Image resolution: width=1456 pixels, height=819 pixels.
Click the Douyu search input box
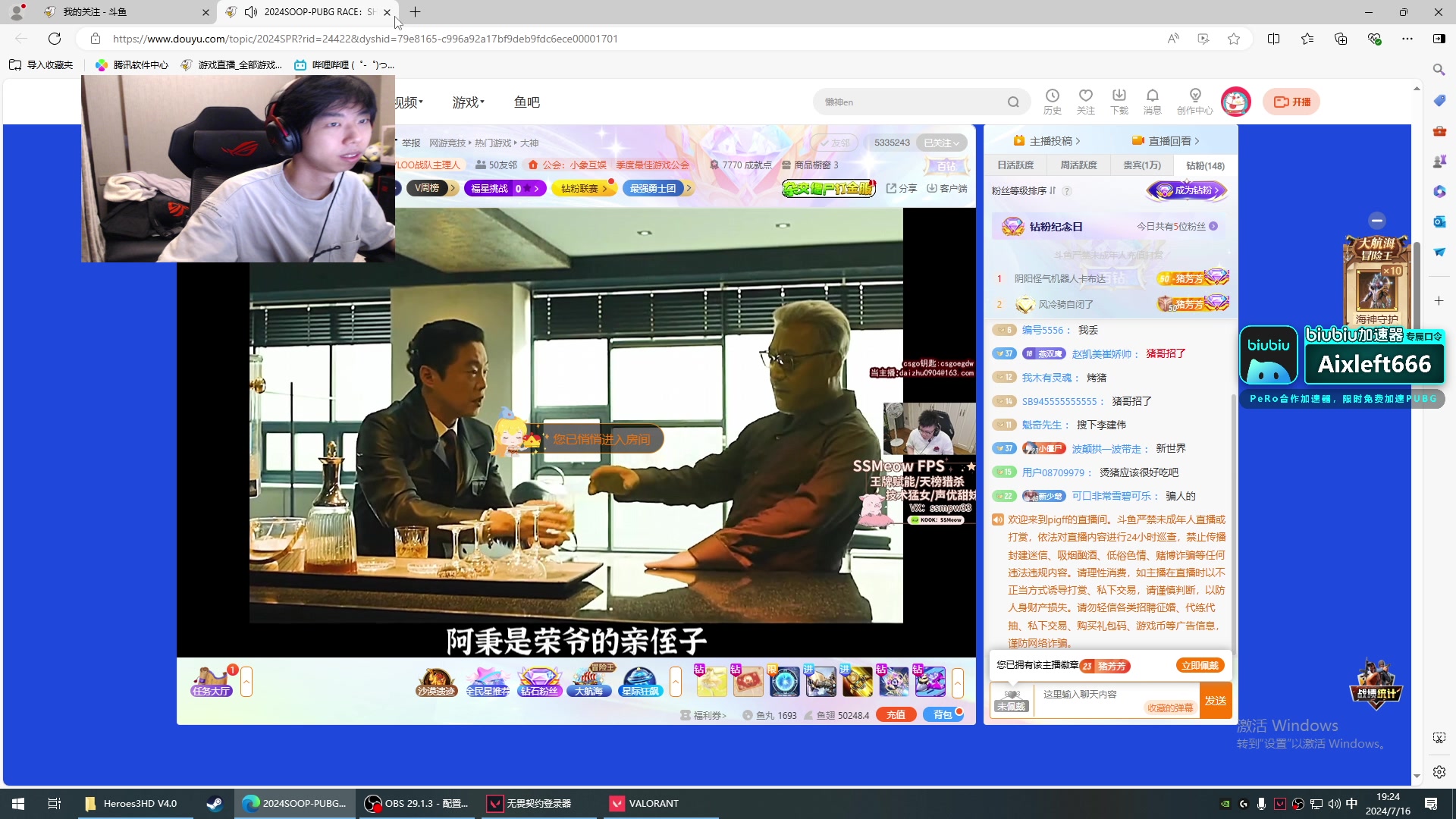910,102
